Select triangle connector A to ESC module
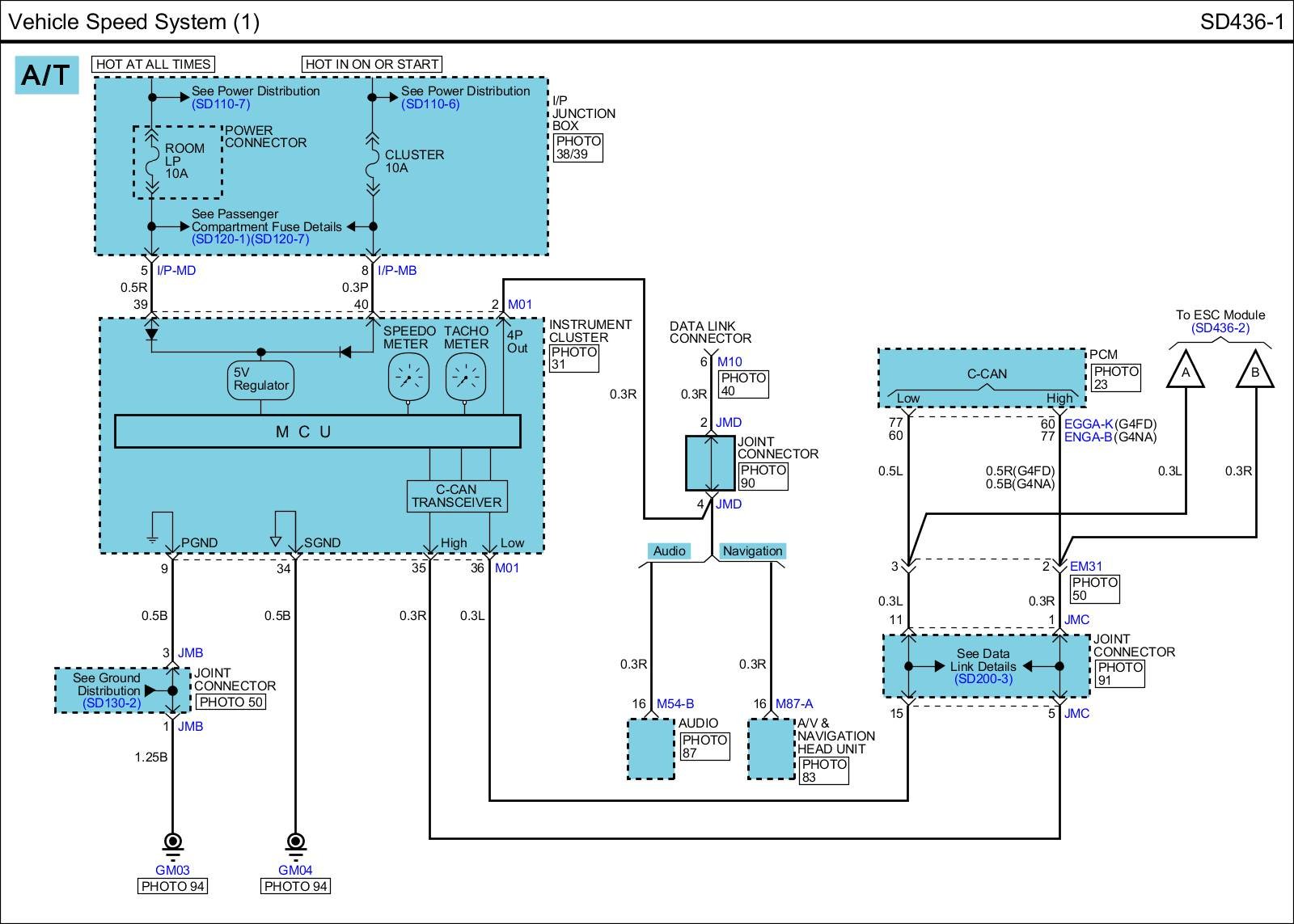Viewport: 1294px width, 924px height. [x=1186, y=371]
